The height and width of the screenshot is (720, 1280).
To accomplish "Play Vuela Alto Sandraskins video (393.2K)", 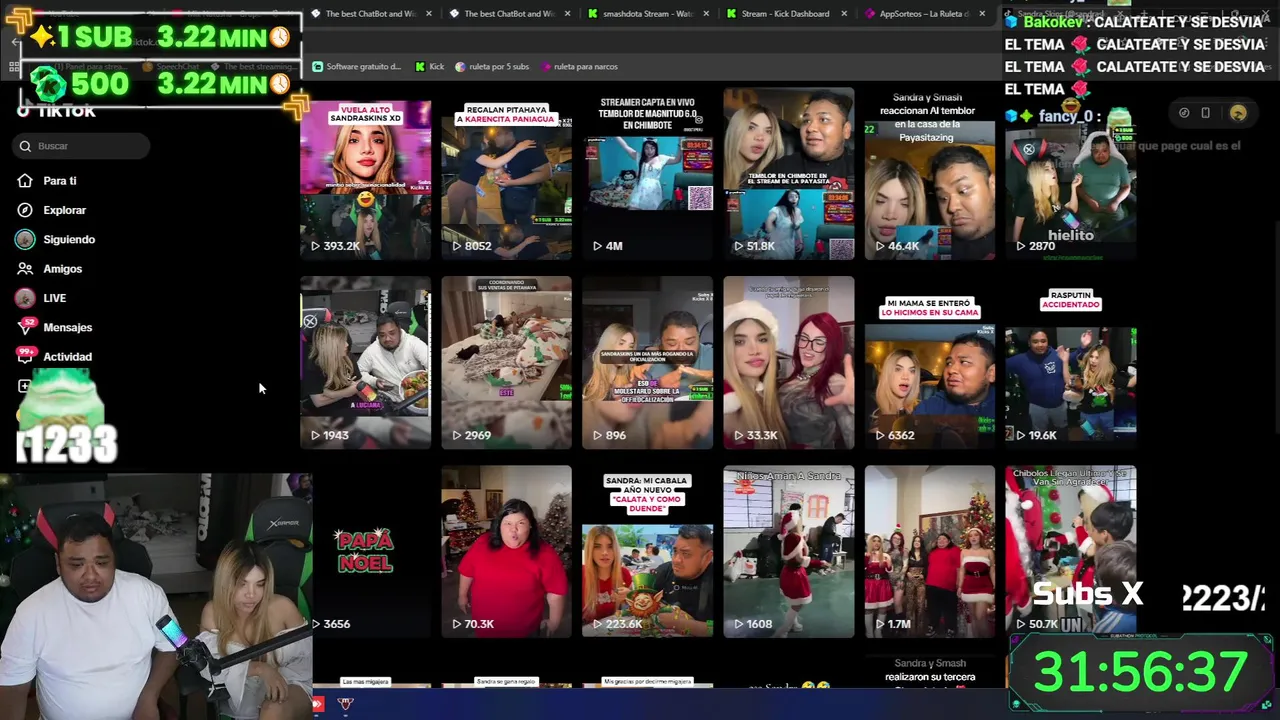I will (365, 174).
